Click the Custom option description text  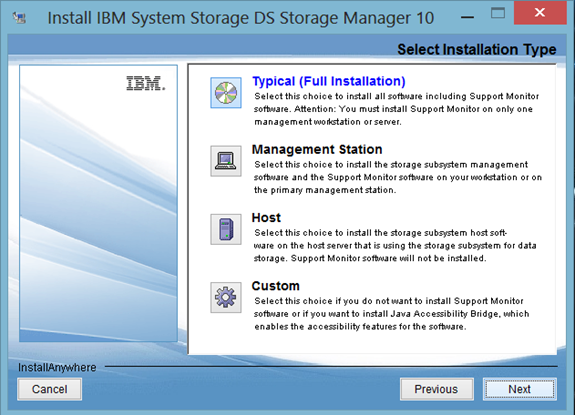391,314
